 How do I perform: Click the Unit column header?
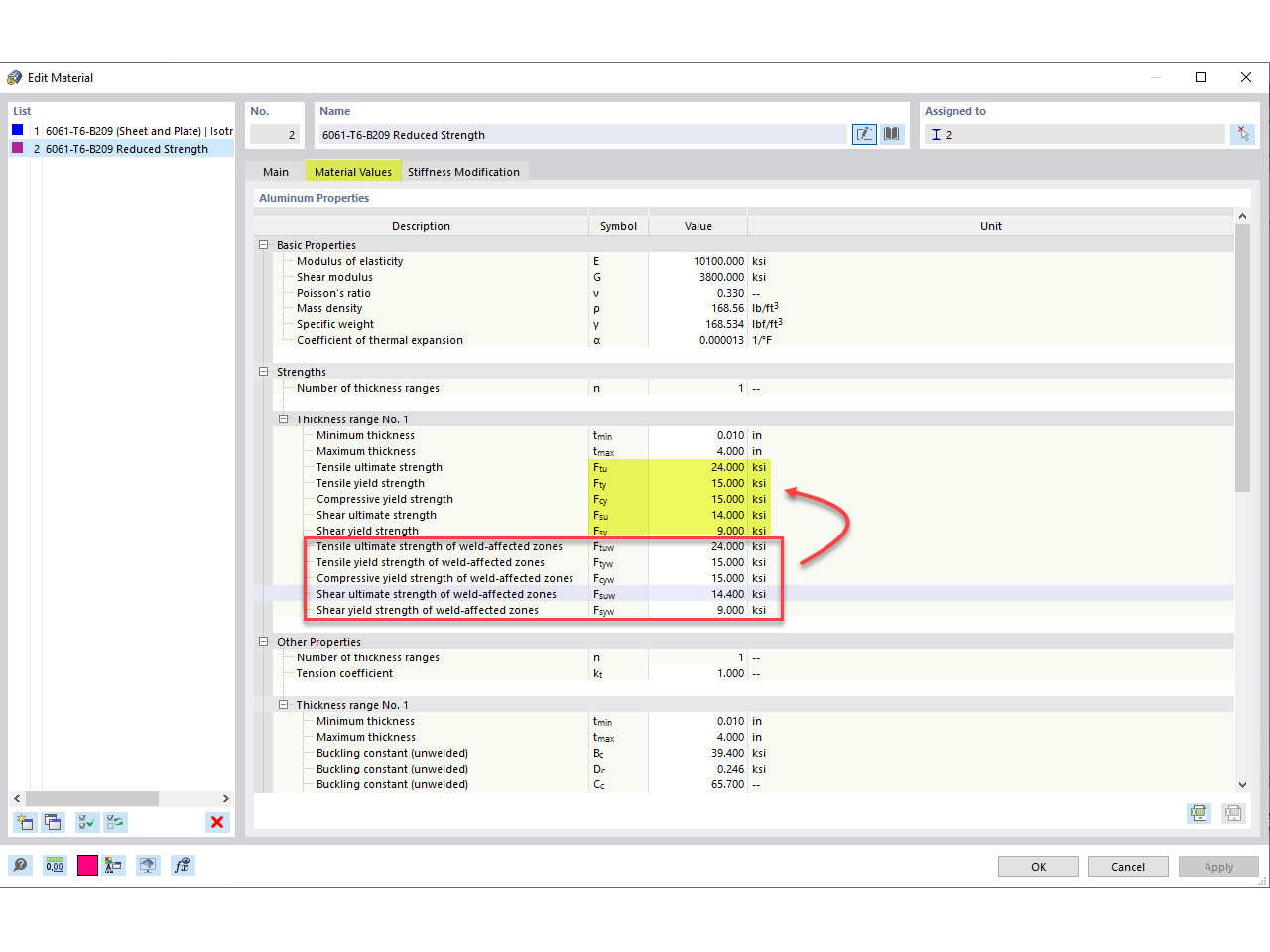(x=991, y=226)
